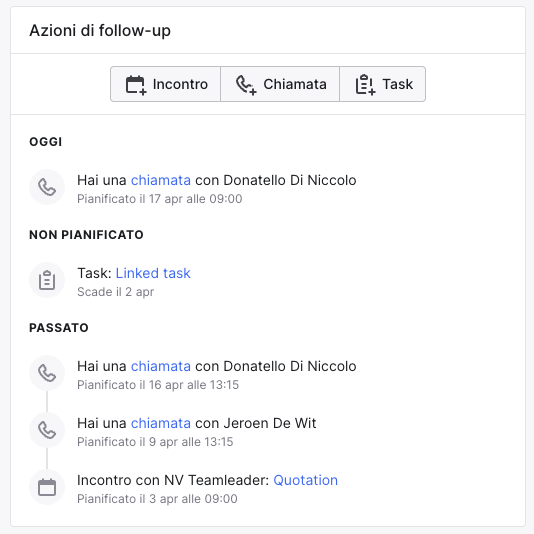Add a new Incontro follow-up

coord(166,84)
